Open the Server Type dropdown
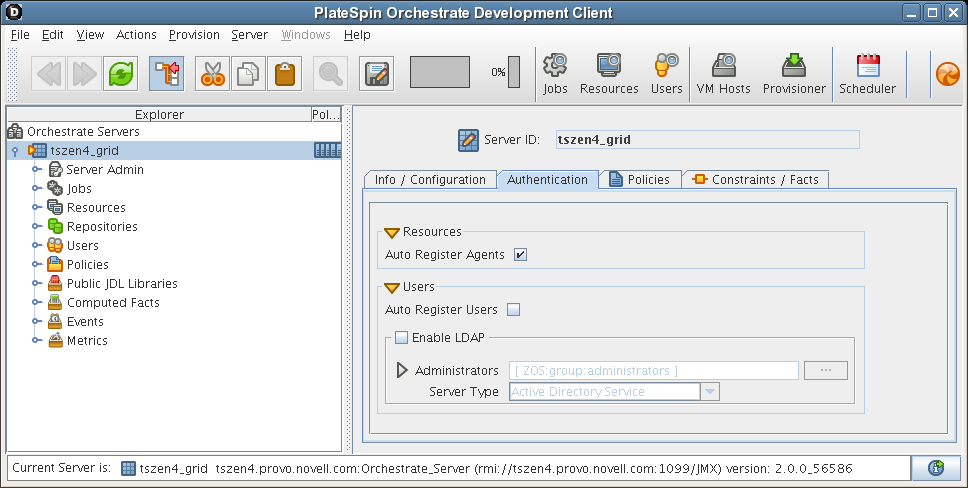968x488 pixels. coord(710,392)
